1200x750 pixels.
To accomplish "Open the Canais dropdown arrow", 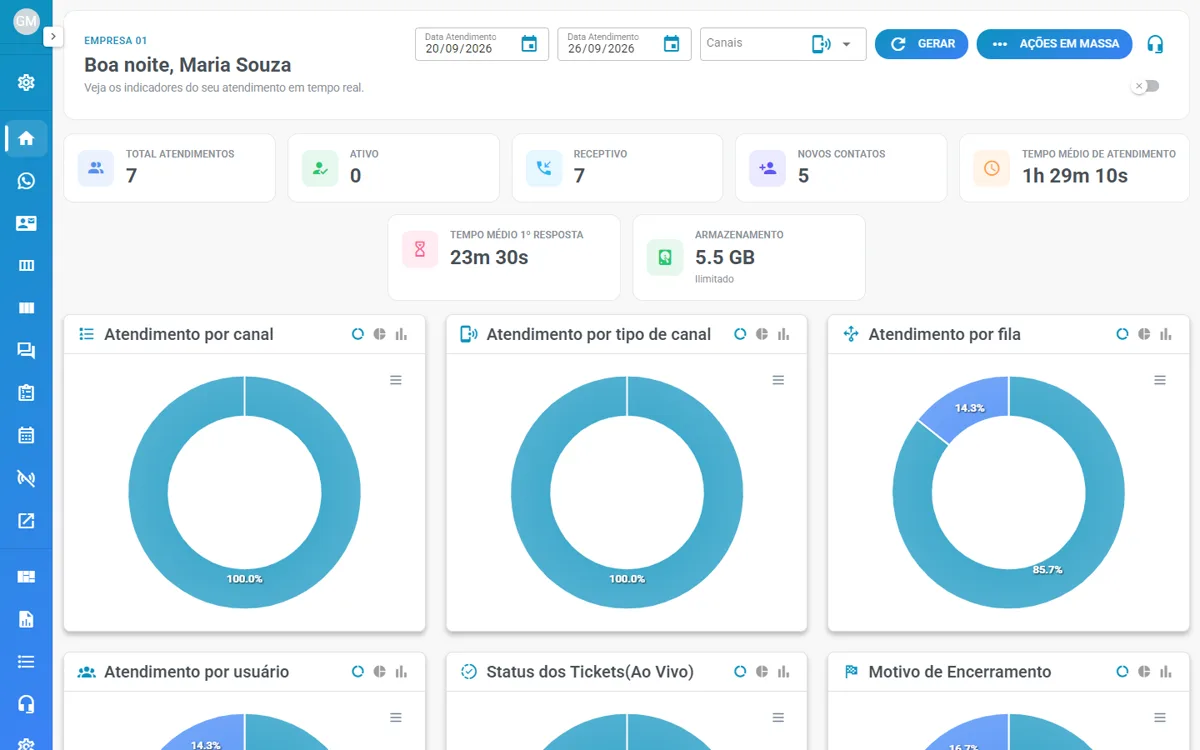I will pos(846,44).
